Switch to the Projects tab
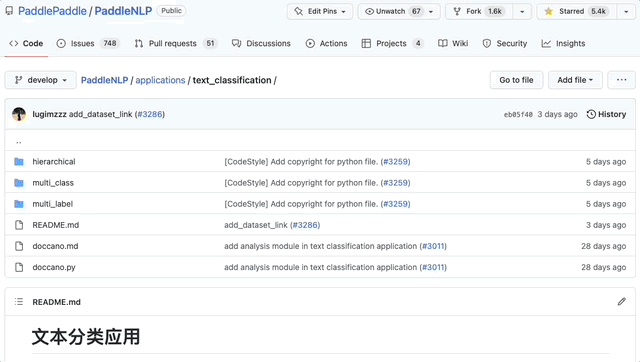 tap(393, 43)
